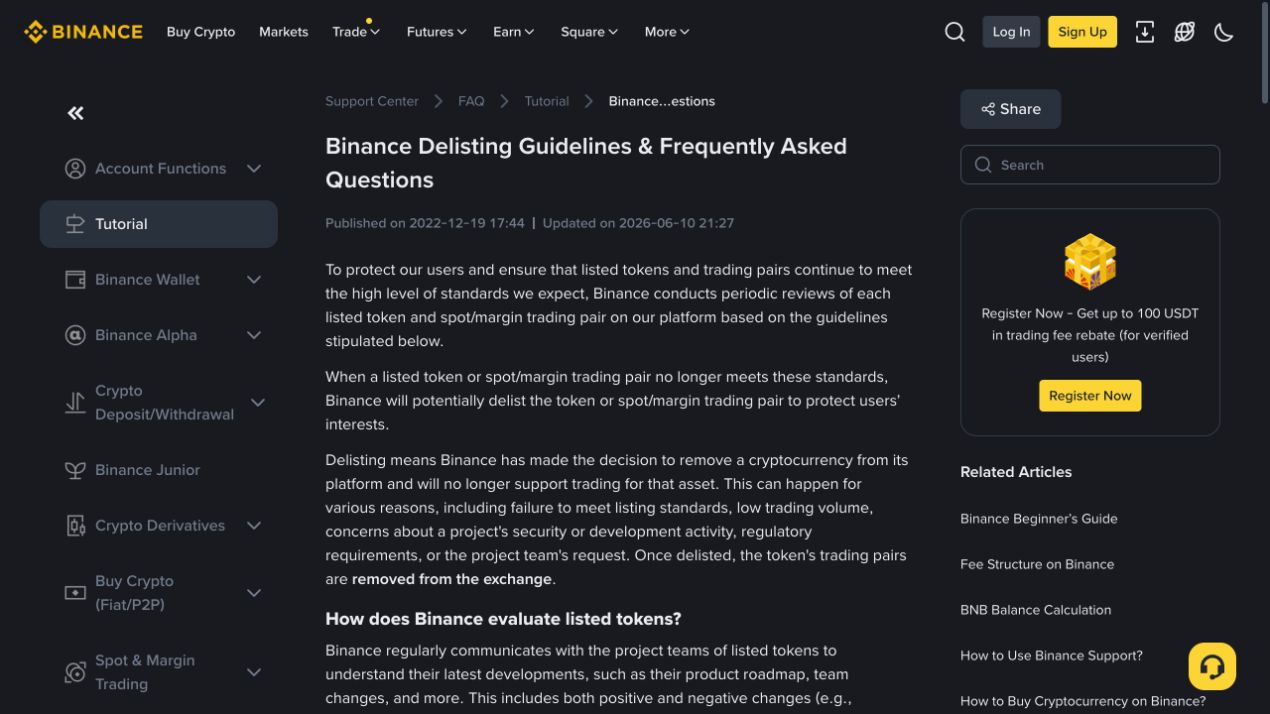Click the article Search input field

1090,165
